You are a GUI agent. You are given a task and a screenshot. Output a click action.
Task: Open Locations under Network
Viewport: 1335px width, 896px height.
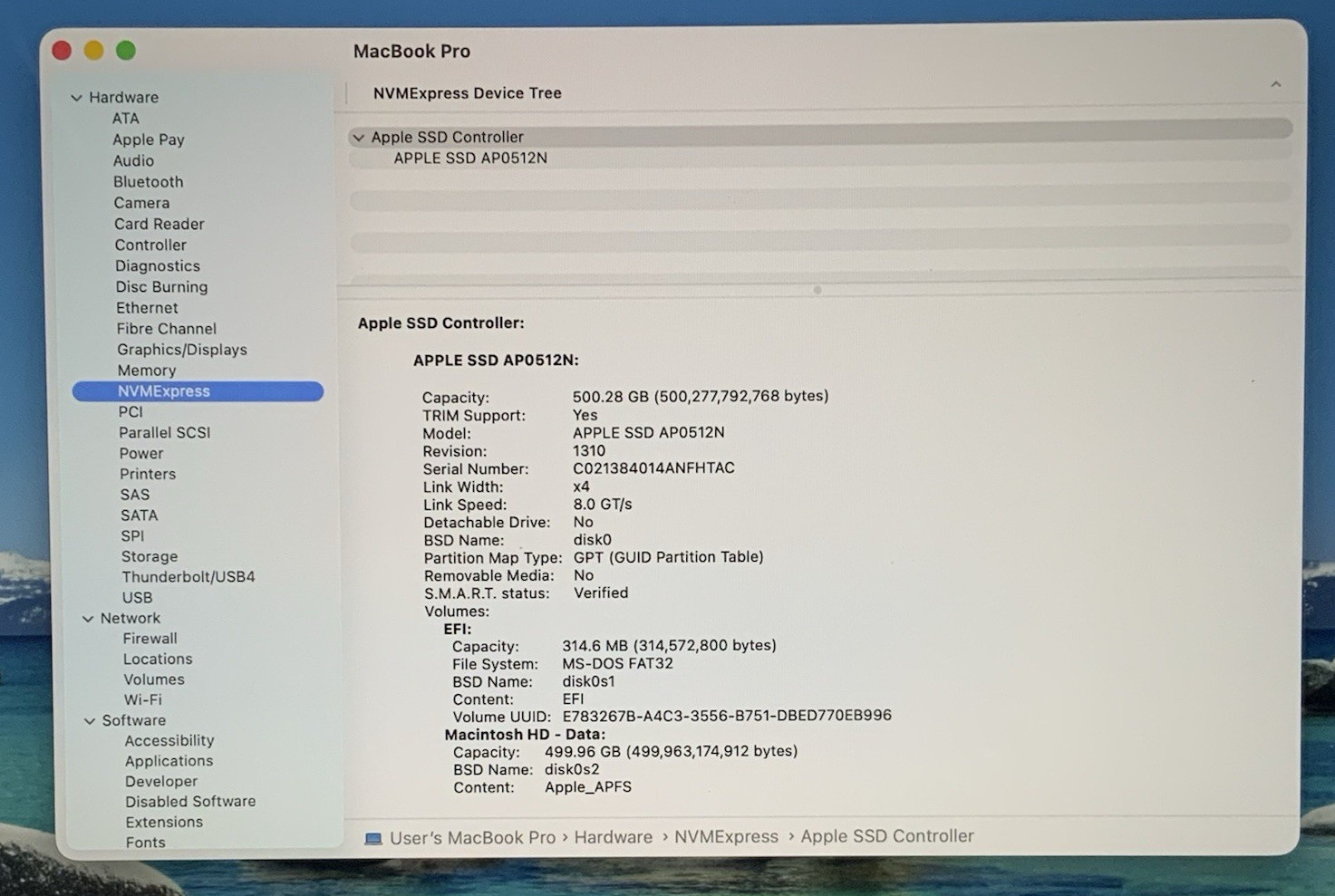click(158, 659)
